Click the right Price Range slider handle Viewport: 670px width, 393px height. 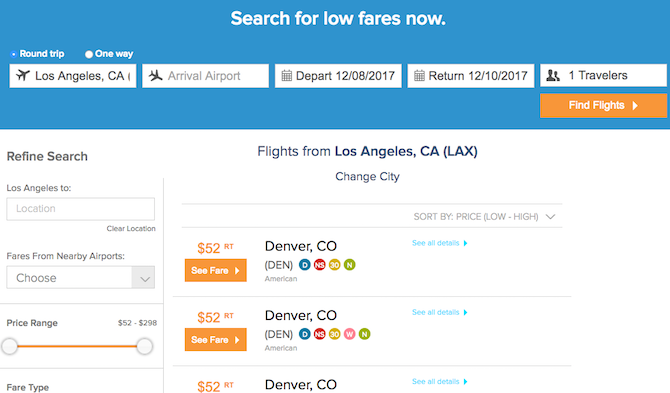click(x=144, y=346)
